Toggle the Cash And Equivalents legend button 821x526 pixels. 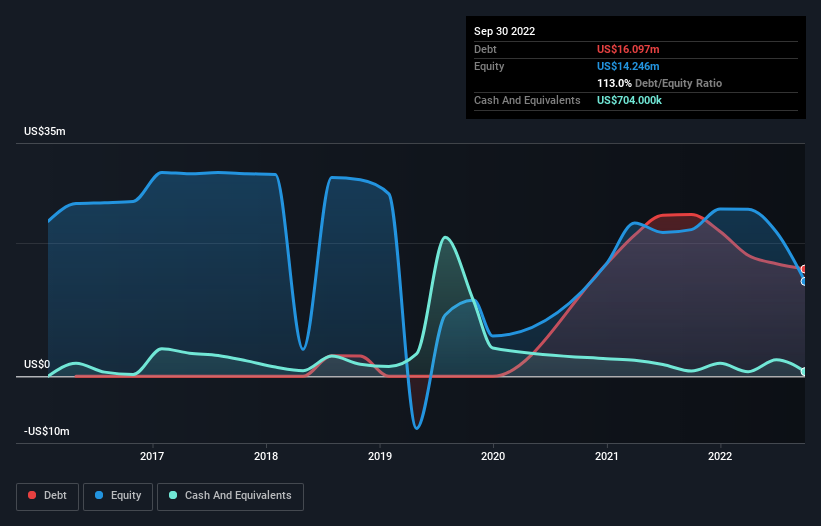(230, 496)
